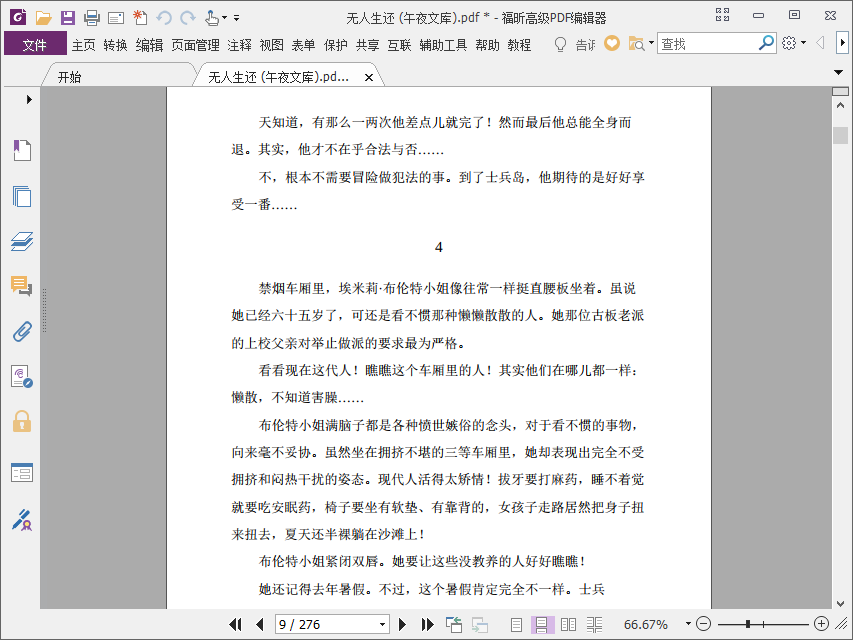This screenshot has height=640, width=853.
Task: Click the Tell Me lightbulb icon
Action: (560, 44)
